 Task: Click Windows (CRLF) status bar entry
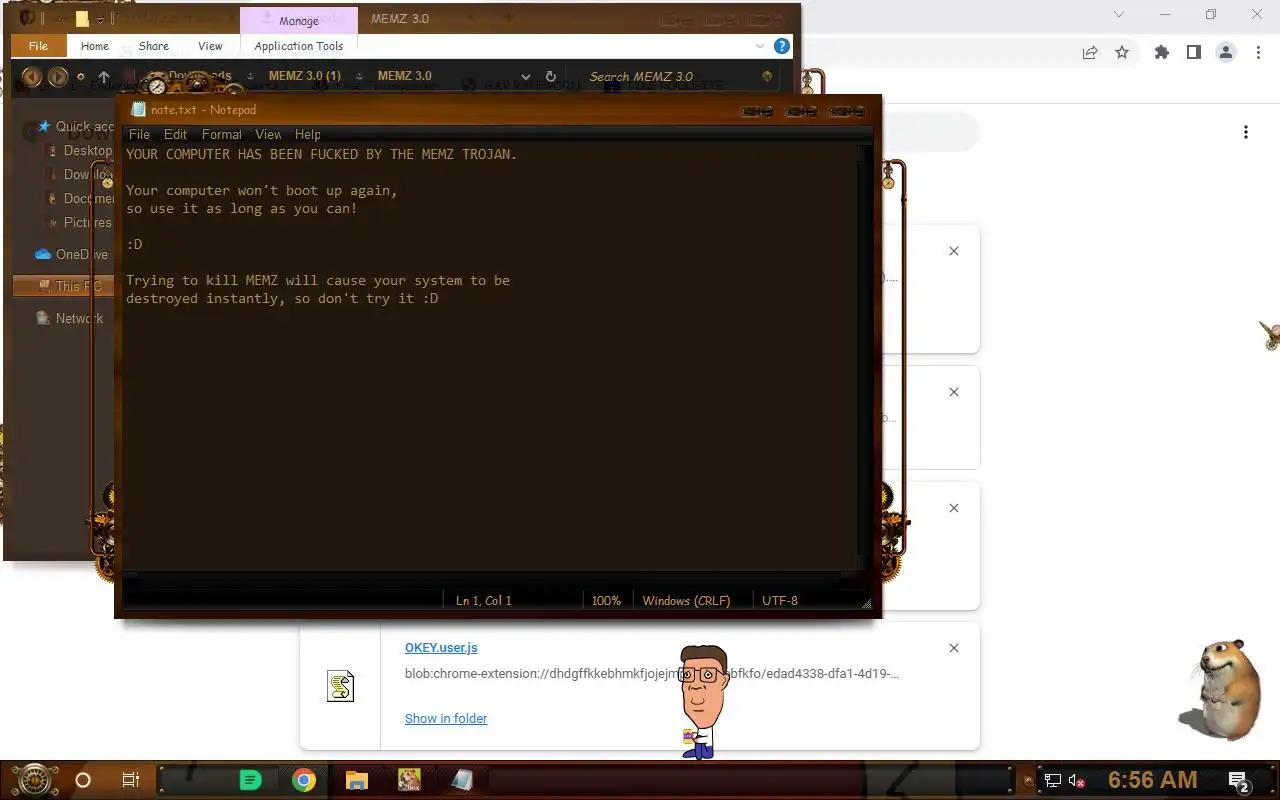(x=686, y=601)
